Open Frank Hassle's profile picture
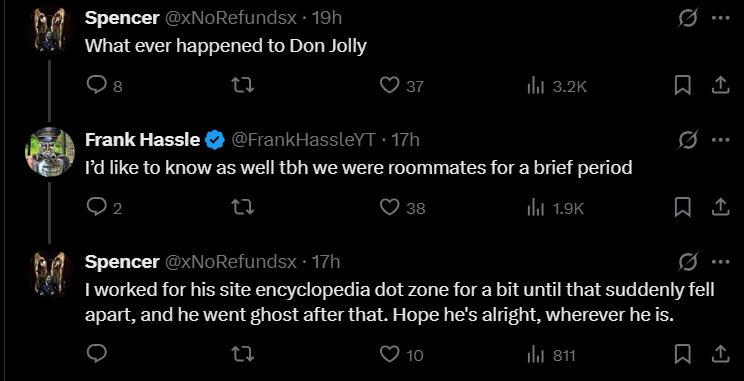The image size is (744, 381). click(50, 152)
